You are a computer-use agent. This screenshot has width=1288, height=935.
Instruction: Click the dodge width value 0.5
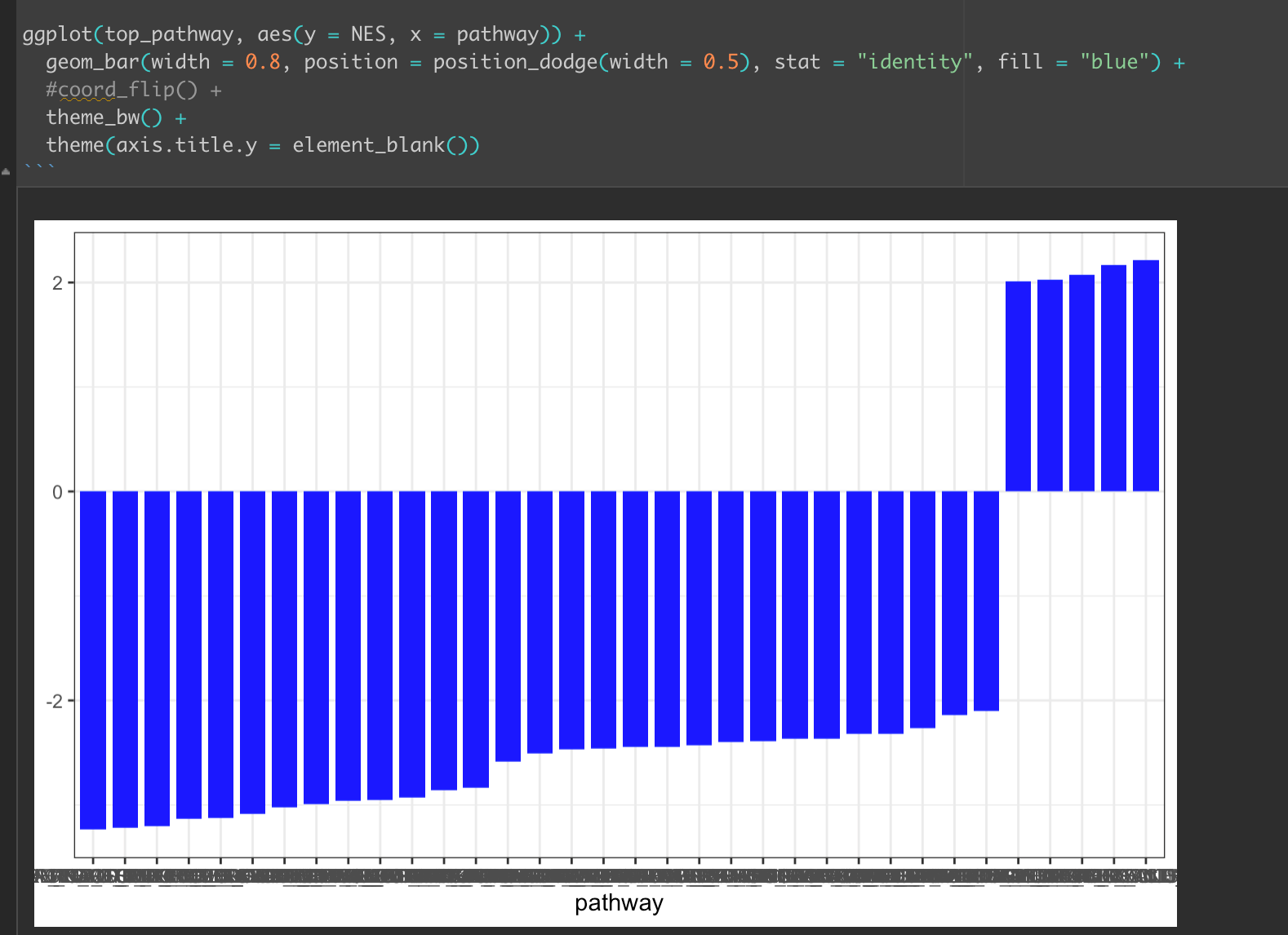click(721, 62)
